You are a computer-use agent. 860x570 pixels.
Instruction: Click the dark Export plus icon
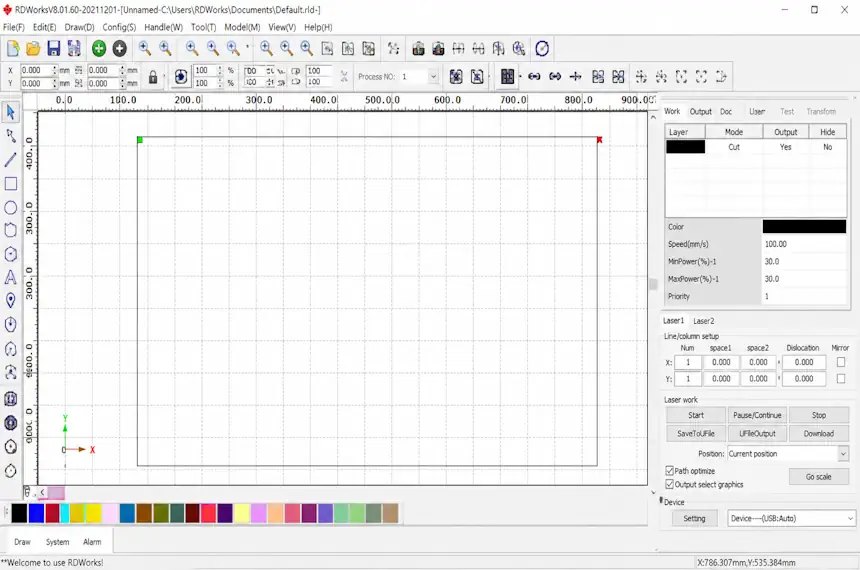(x=120, y=49)
